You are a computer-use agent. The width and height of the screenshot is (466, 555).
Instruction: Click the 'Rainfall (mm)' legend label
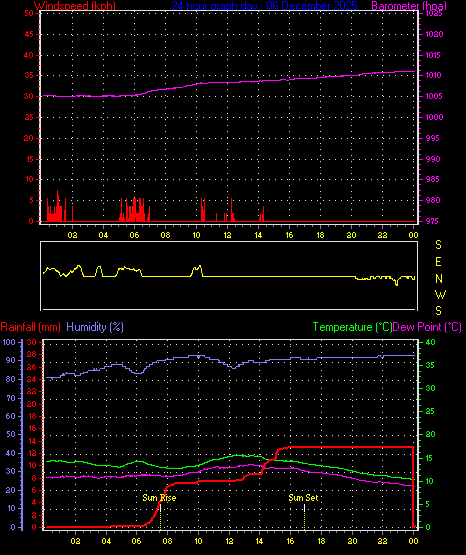click(30, 327)
